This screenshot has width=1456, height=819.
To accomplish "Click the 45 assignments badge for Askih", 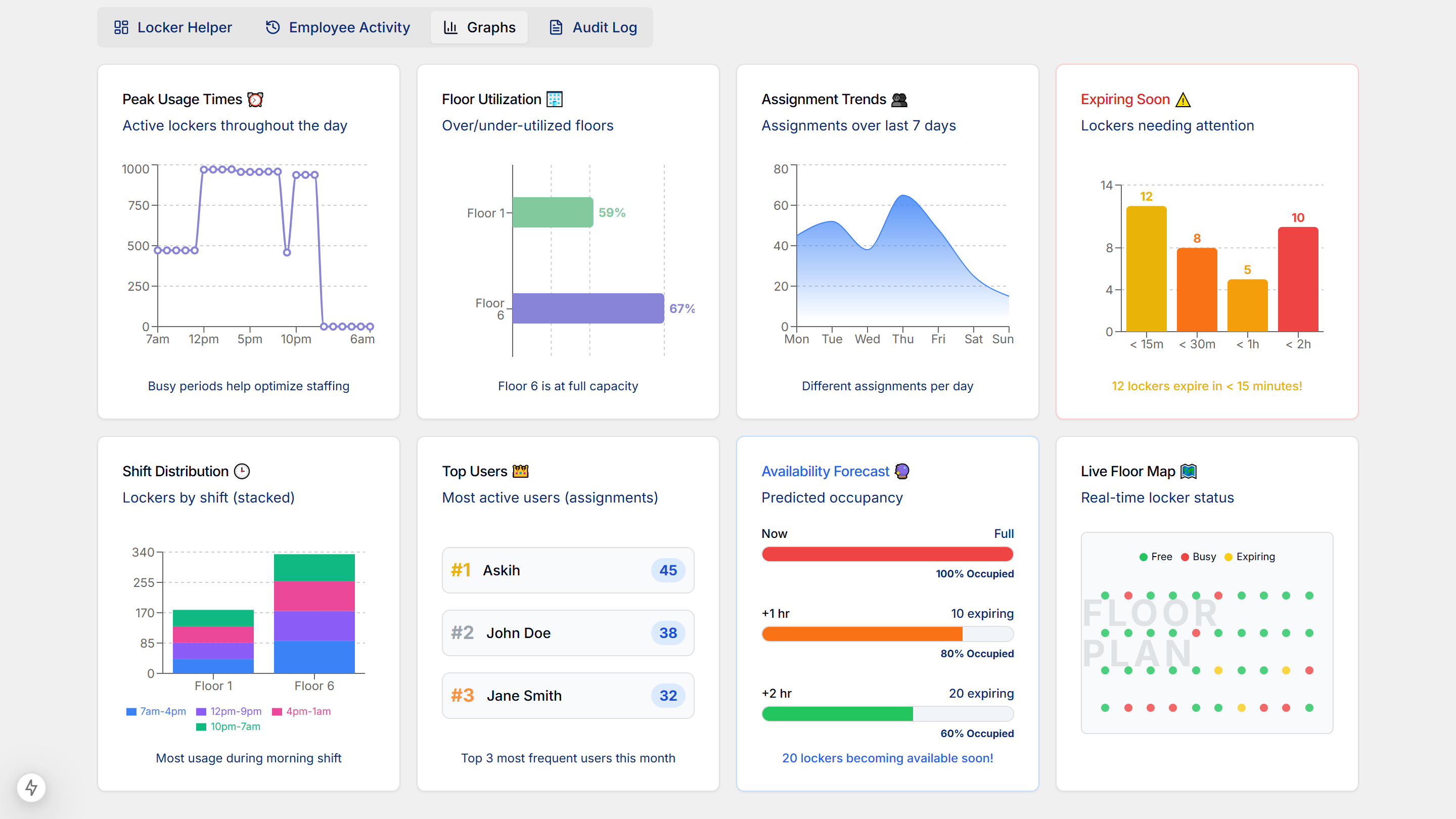I will pos(668,570).
